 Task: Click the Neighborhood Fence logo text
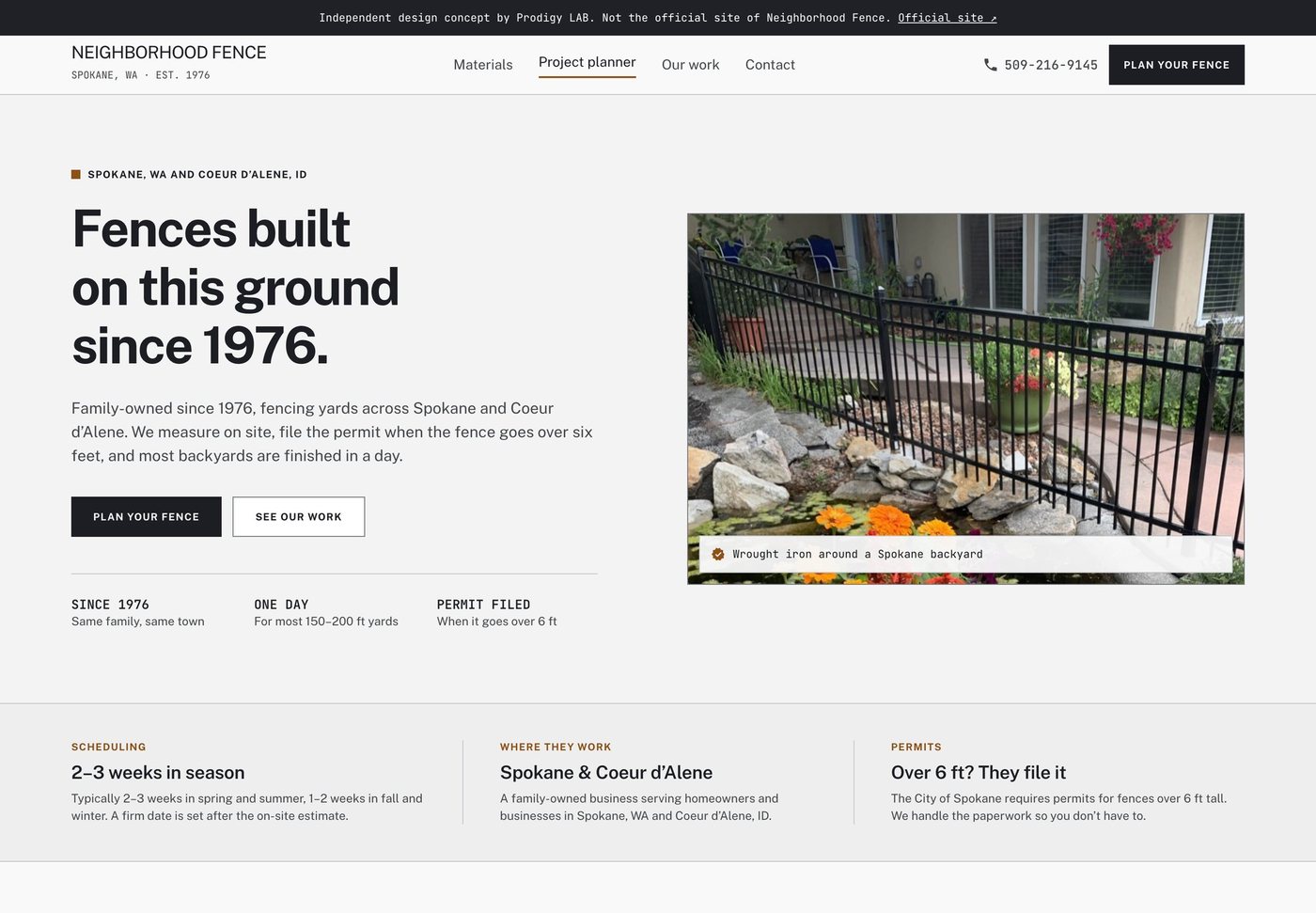169,53
